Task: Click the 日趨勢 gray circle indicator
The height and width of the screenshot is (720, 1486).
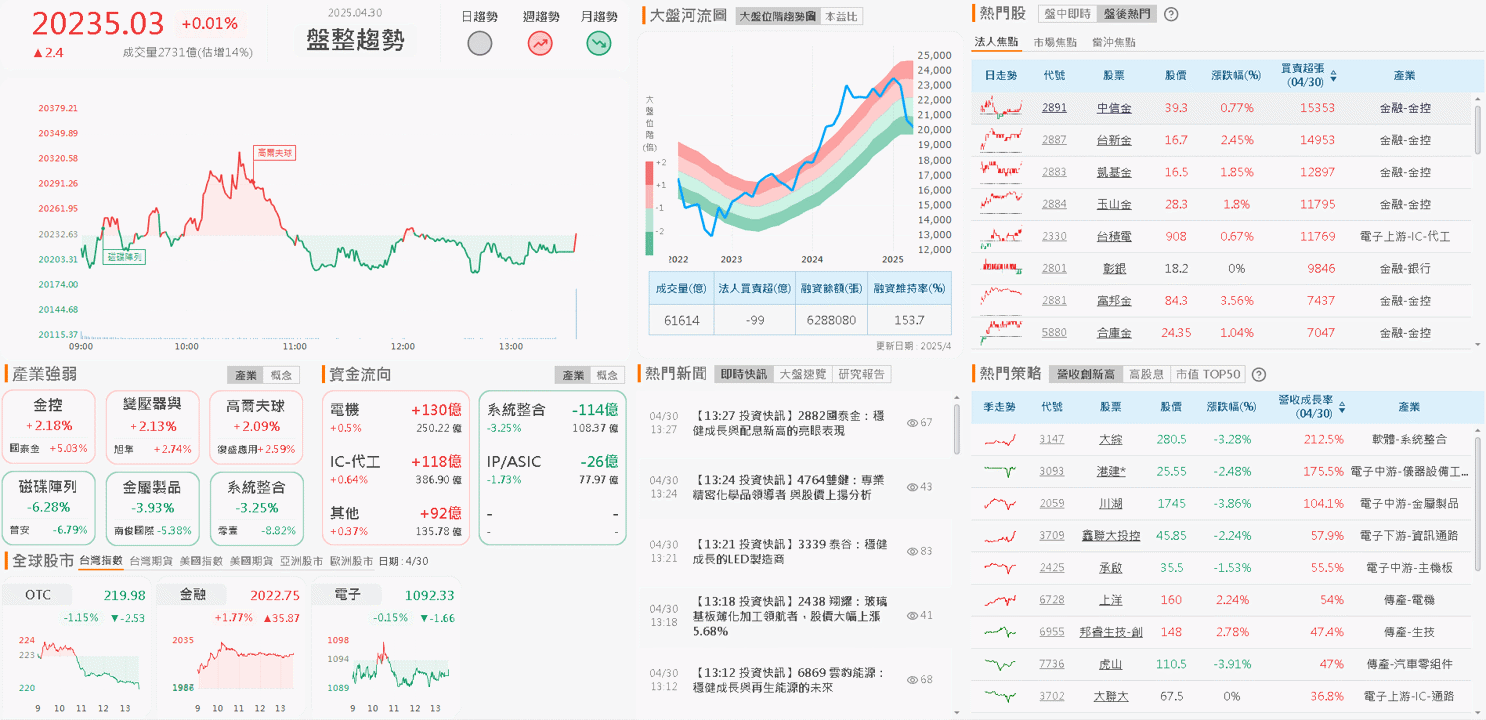Action: tap(480, 43)
